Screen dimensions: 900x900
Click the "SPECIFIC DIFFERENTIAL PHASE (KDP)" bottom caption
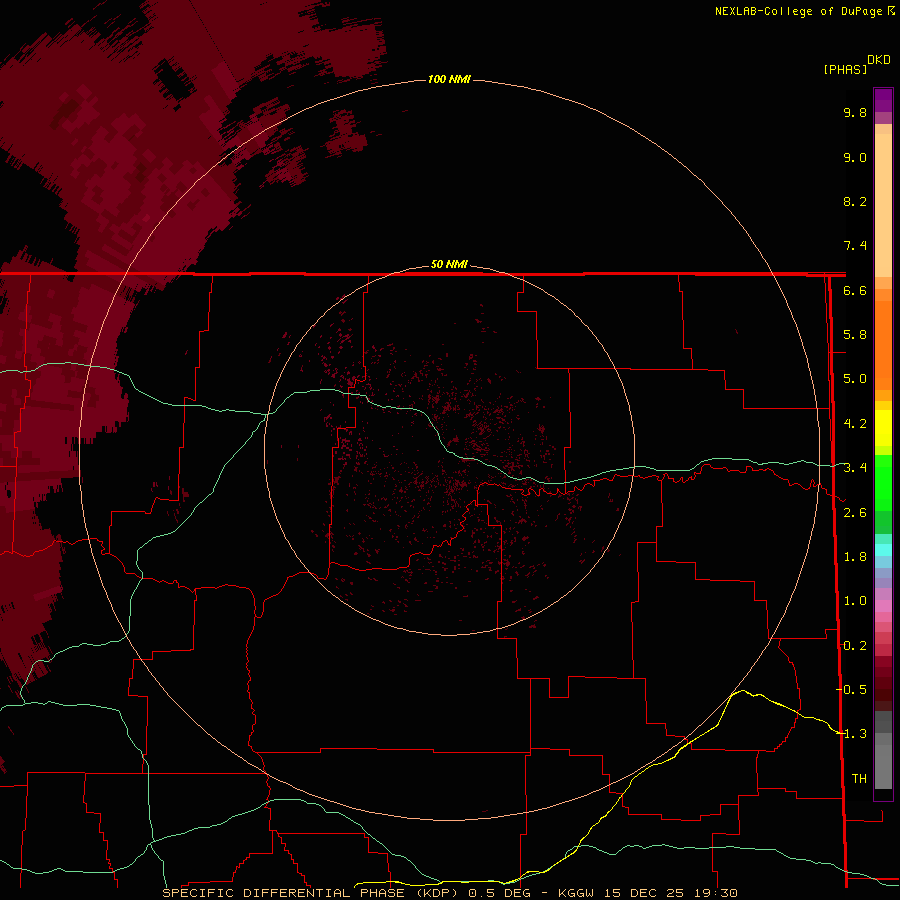[310, 893]
